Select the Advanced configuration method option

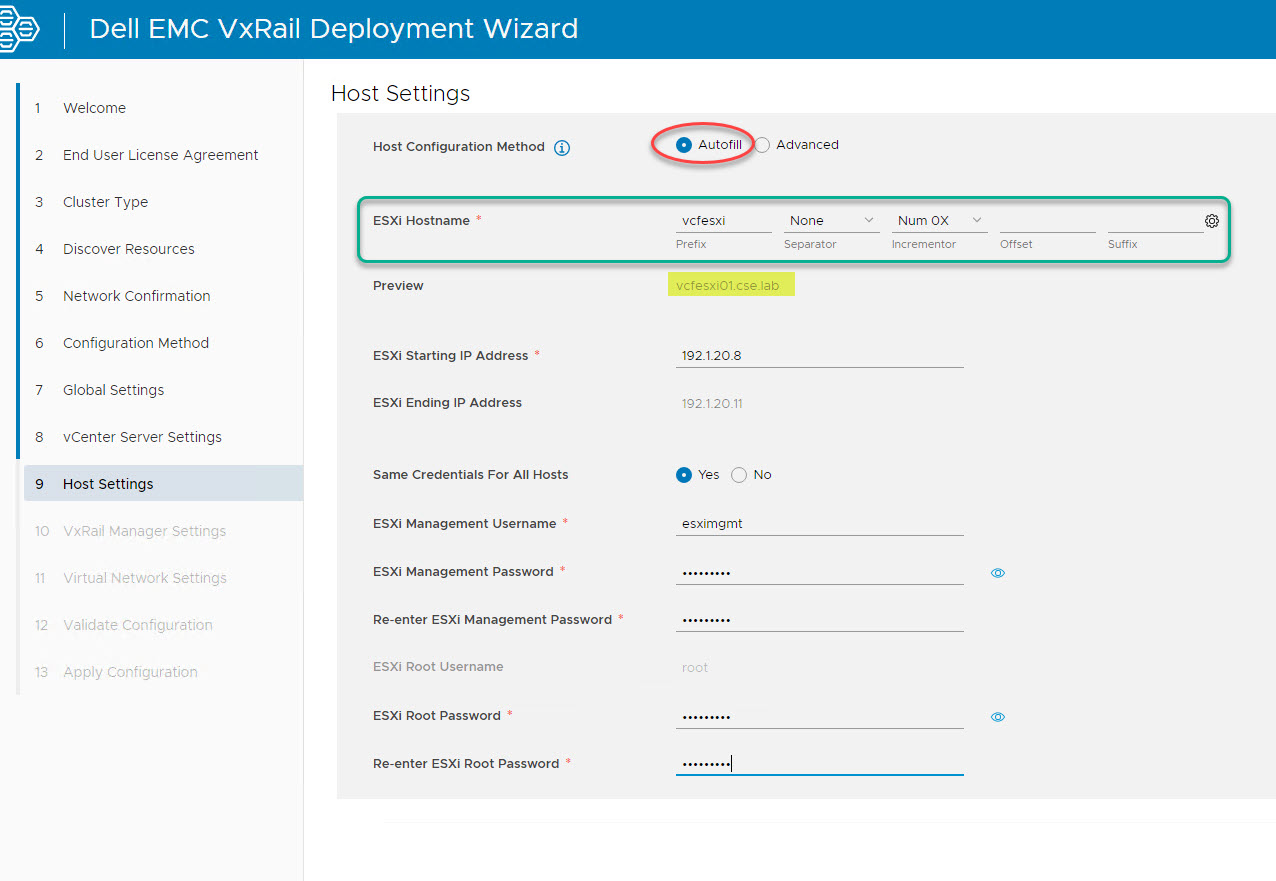pos(763,145)
